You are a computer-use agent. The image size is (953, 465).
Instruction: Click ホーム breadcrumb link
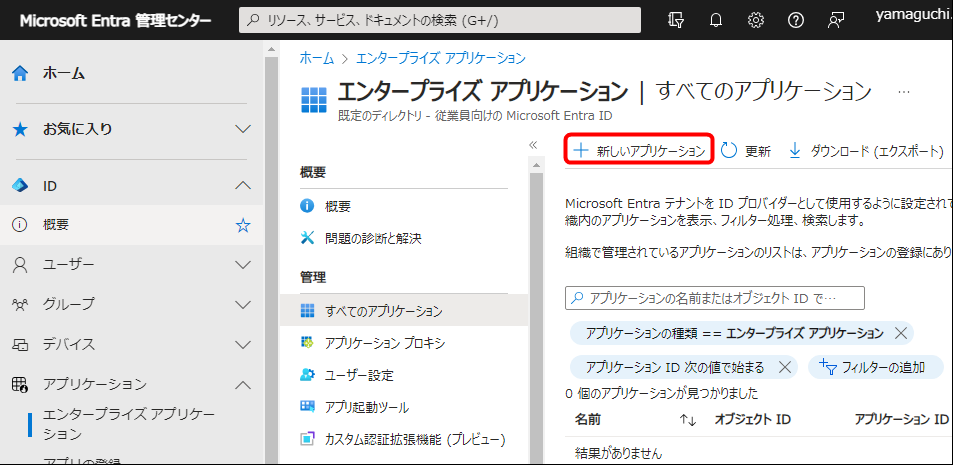[x=317, y=58]
